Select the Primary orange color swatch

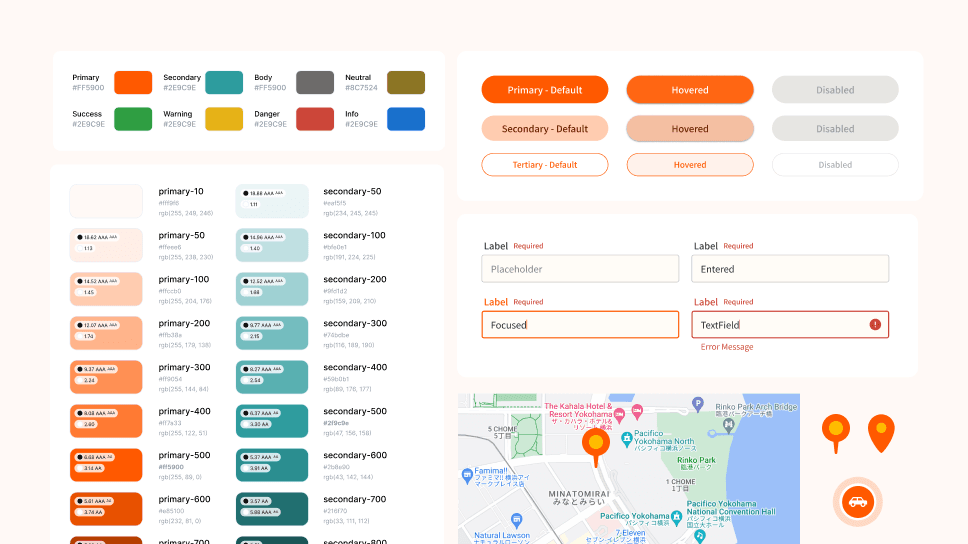point(133,83)
